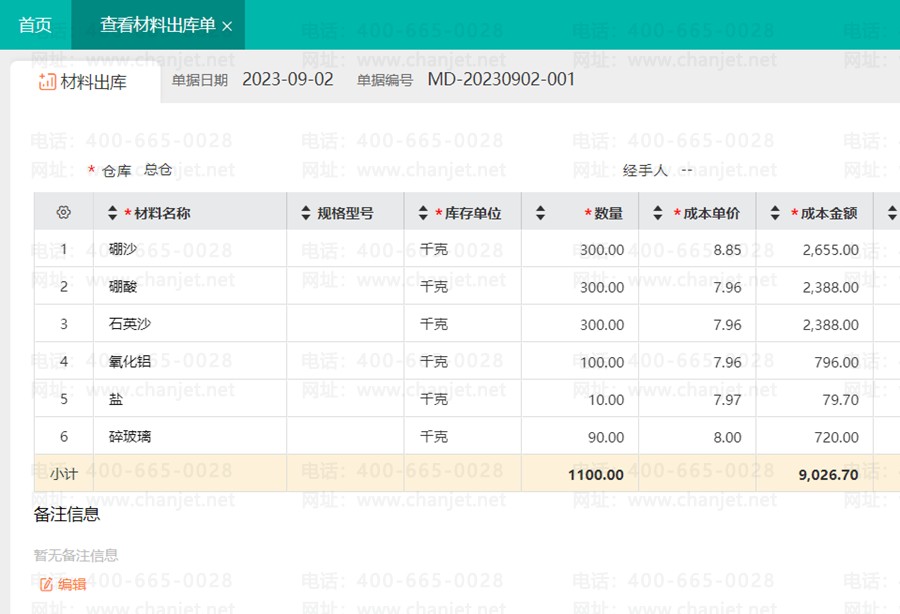Click cost amount 720.00
Viewport: 900px width, 614px height.
pyautogui.click(x=836, y=438)
